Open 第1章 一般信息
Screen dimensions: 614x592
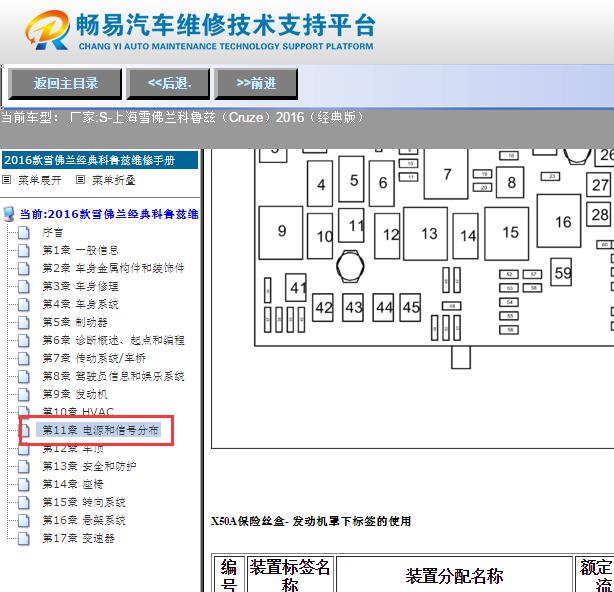click(80, 250)
